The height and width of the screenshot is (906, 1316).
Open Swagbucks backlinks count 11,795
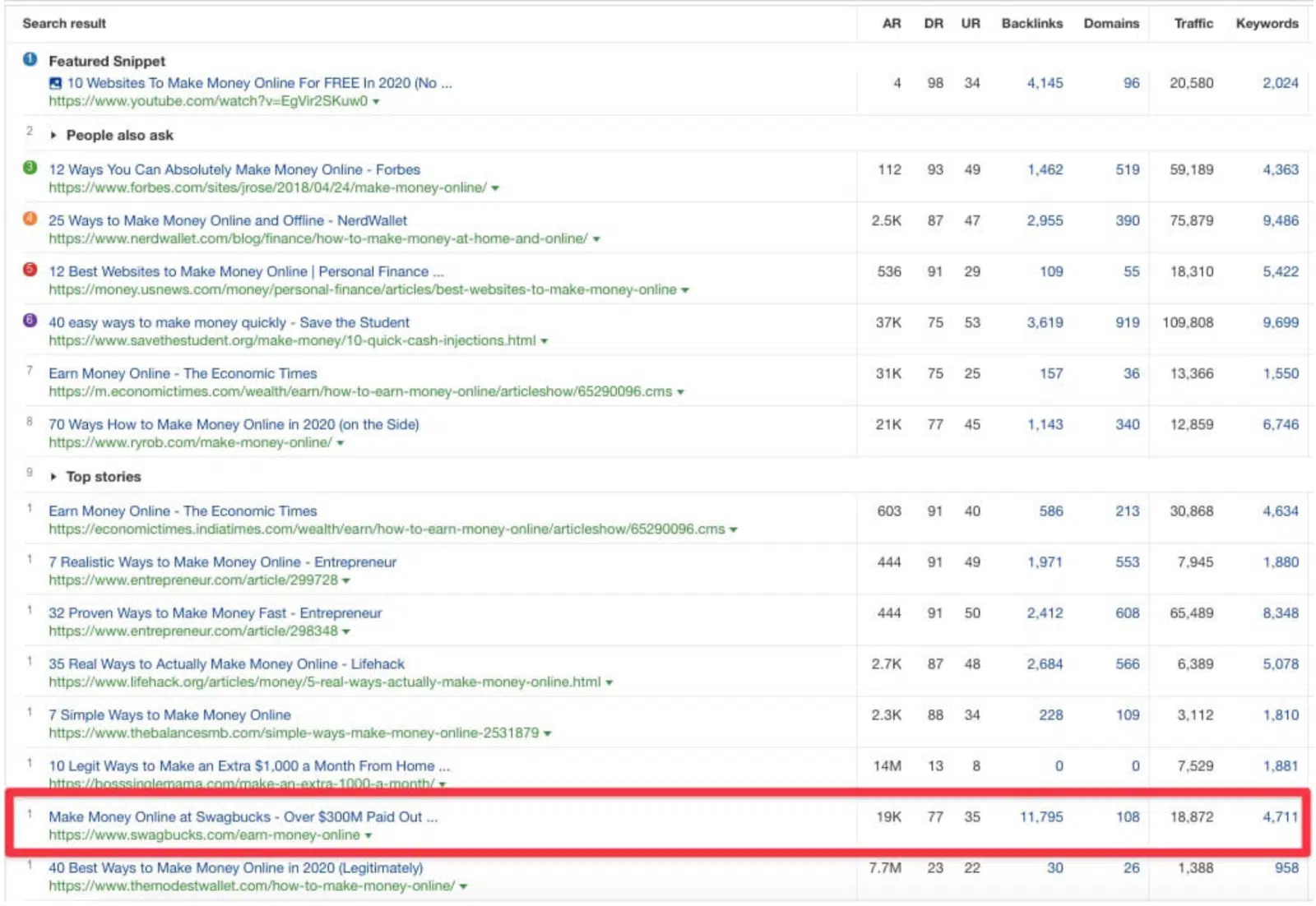coord(1041,816)
